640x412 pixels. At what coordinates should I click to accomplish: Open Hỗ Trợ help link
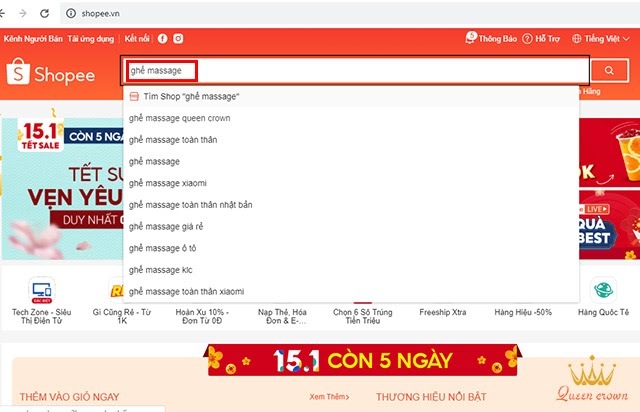tap(541, 39)
